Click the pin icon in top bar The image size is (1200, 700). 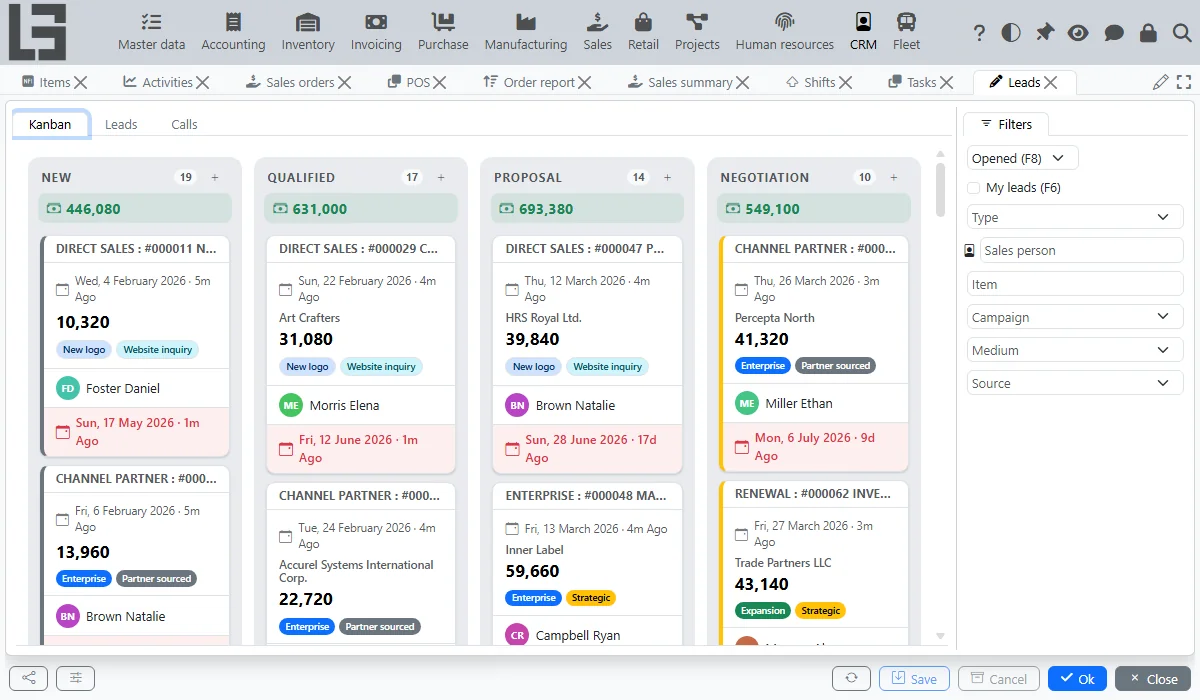[1044, 33]
